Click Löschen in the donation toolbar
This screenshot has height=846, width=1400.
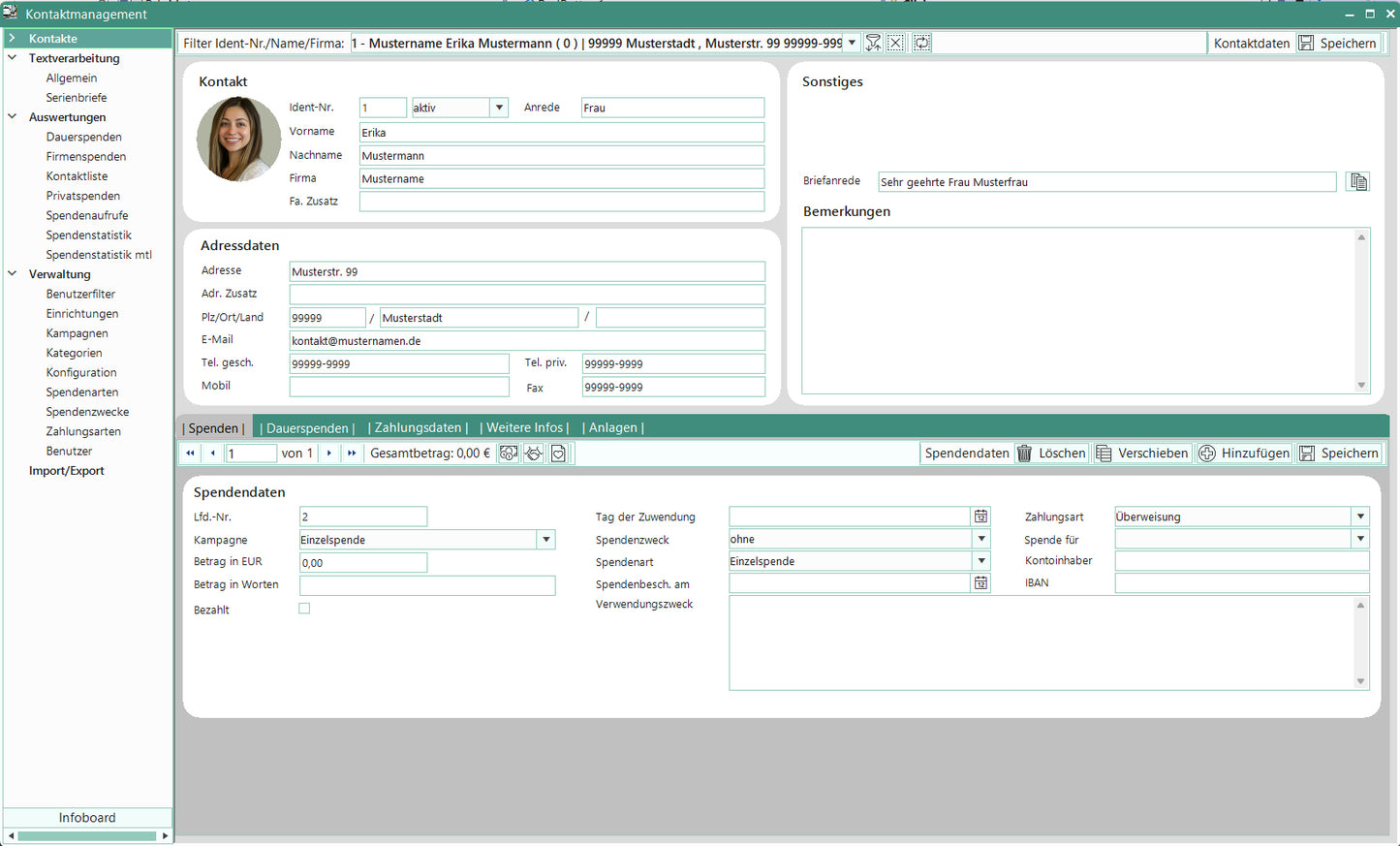[1051, 454]
